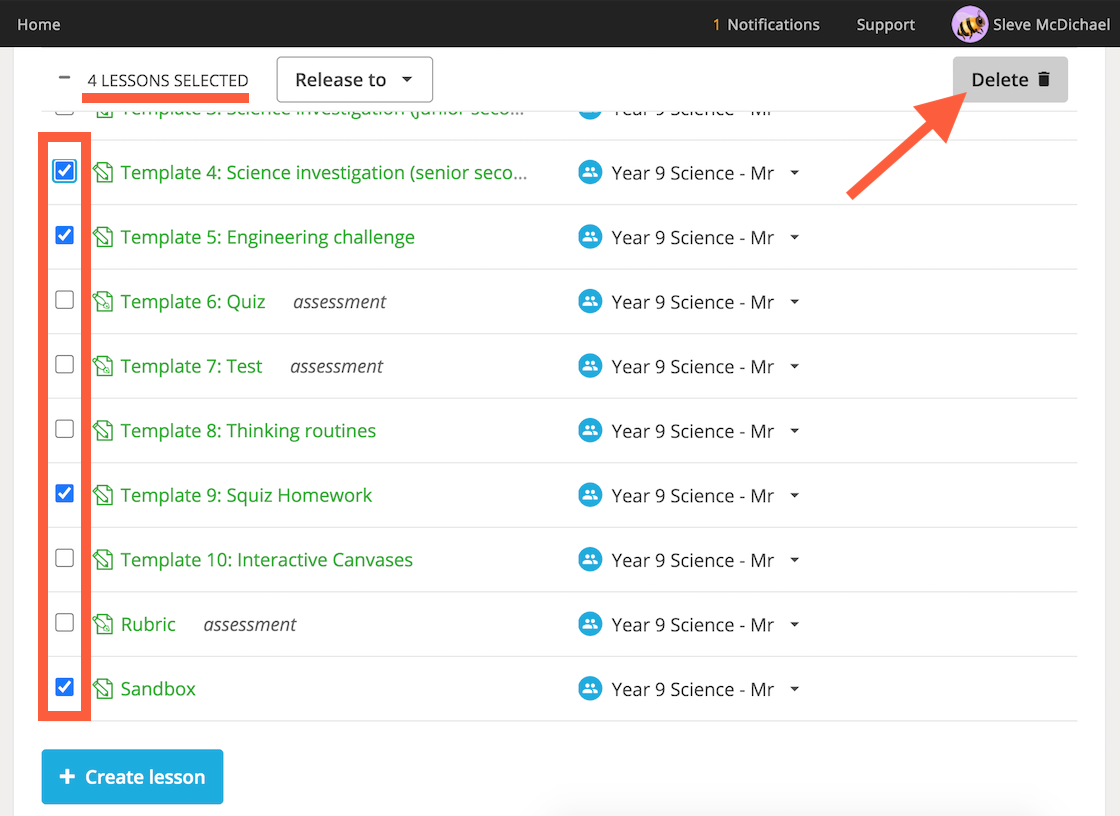Click the lesson icon beside Template 10
The image size is (1120, 816).
click(x=103, y=559)
